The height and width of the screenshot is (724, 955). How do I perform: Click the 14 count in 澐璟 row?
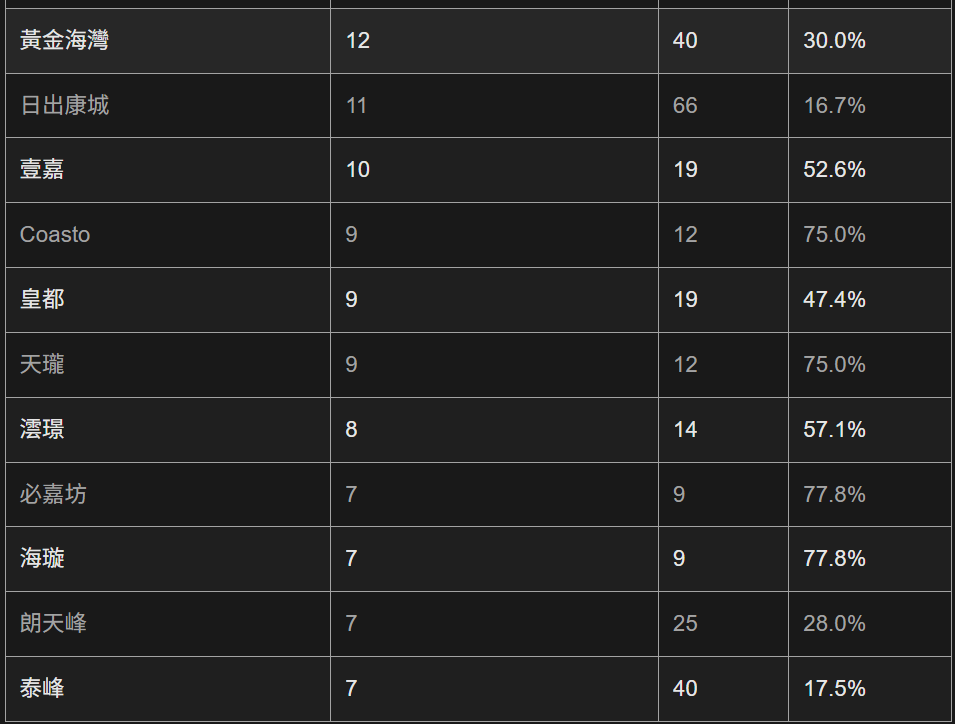pyautogui.click(x=685, y=430)
